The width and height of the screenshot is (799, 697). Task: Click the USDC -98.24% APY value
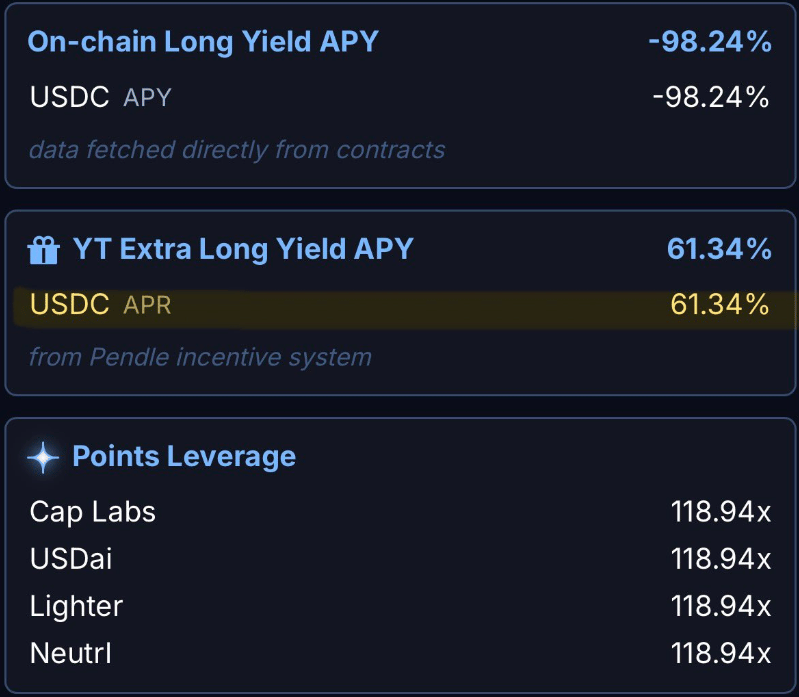point(710,97)
